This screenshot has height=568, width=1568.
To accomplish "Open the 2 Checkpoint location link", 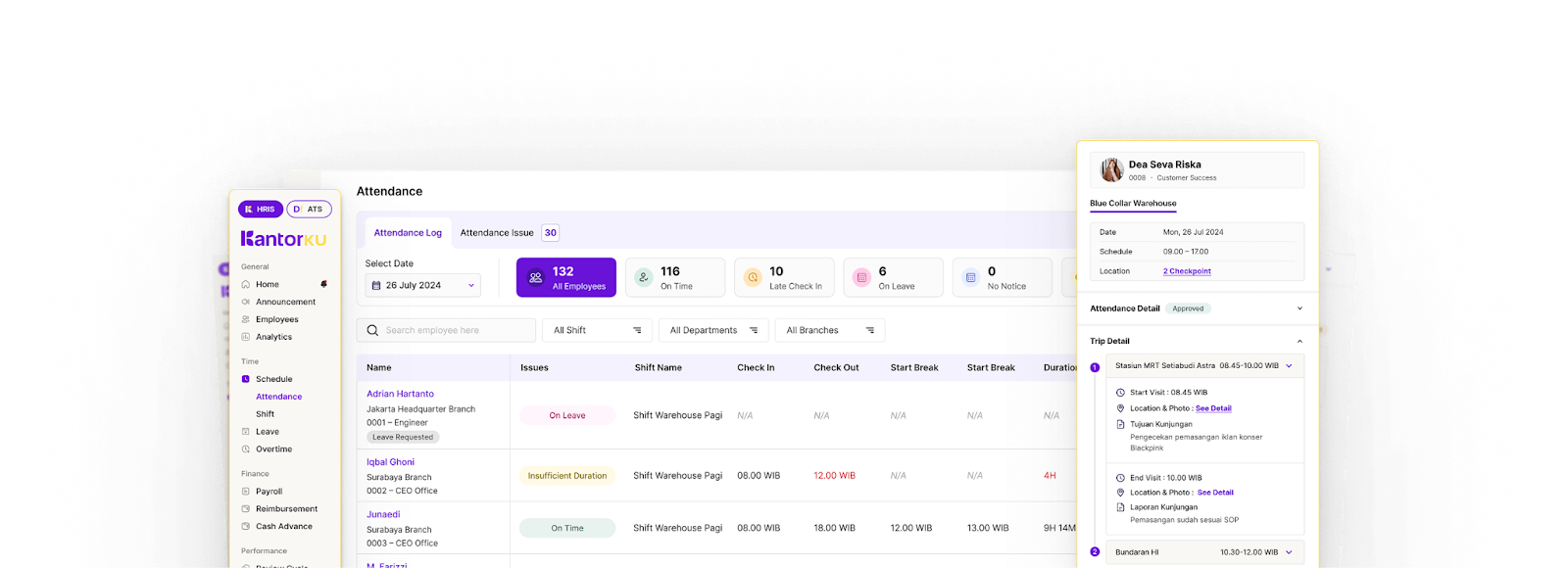I will (1187, 271).
